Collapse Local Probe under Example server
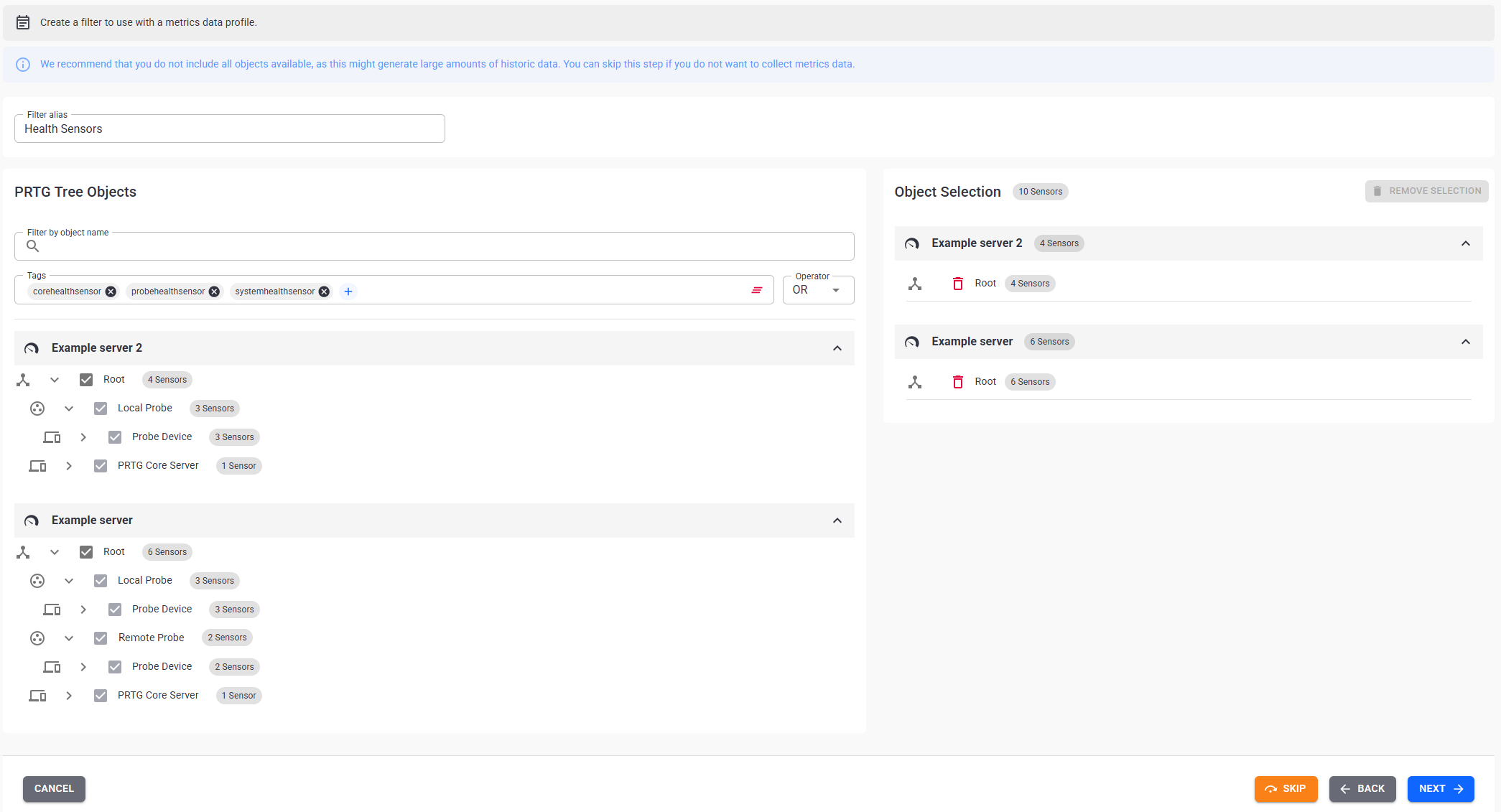The image size is (1501, 812). click(x=69, y=581)
